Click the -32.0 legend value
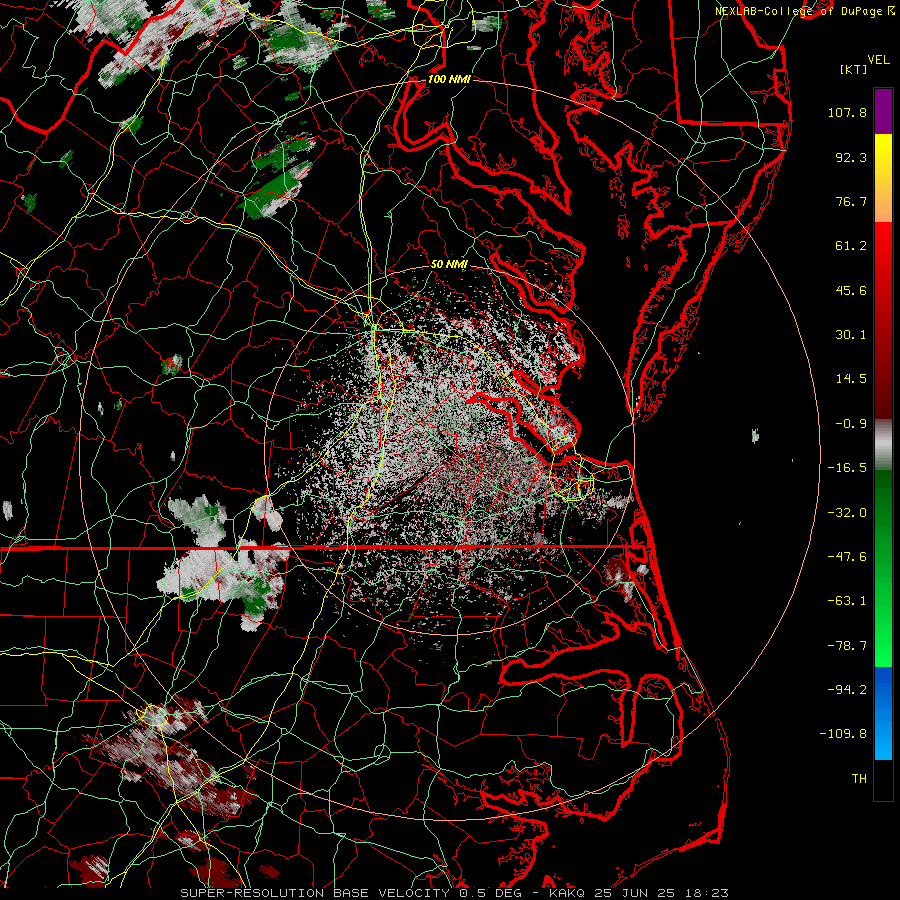Viewport: 900px width, 900px height. (x=847, y=513)
